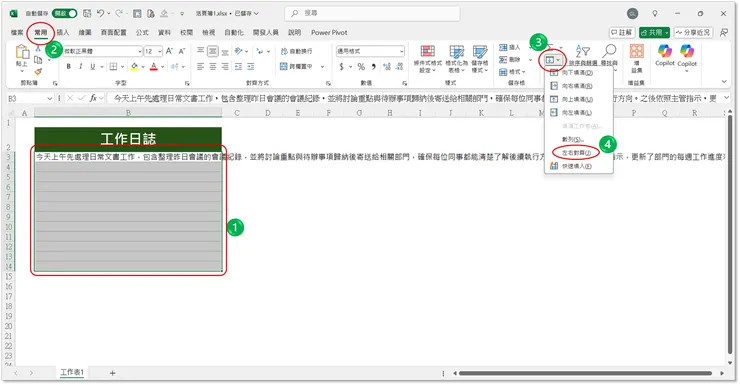Open the Fill button dropdown arrow
The width and height of the screenshot is (740, 385).
558,60
